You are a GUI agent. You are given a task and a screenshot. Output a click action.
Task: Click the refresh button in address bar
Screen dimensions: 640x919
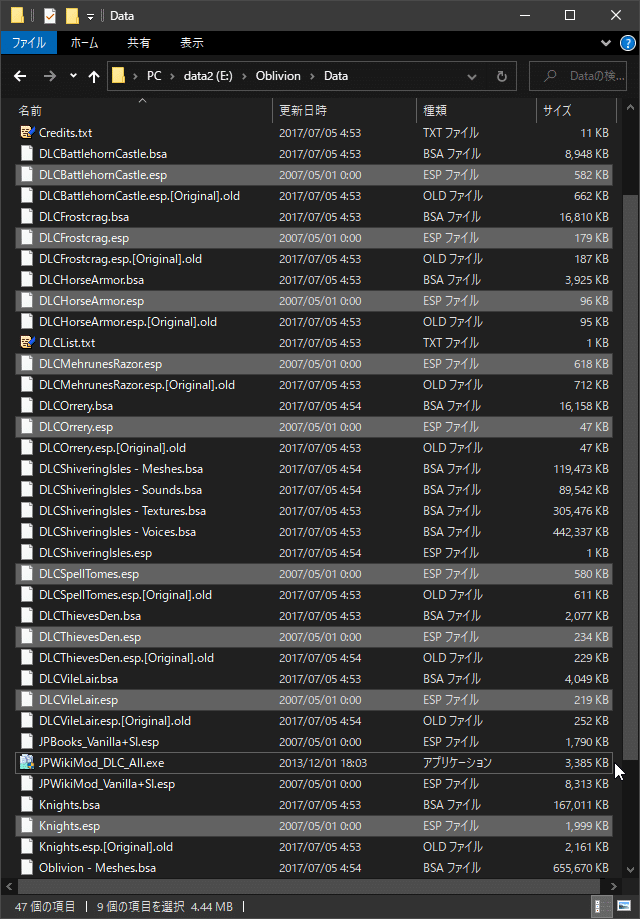[x=501, y=76]
